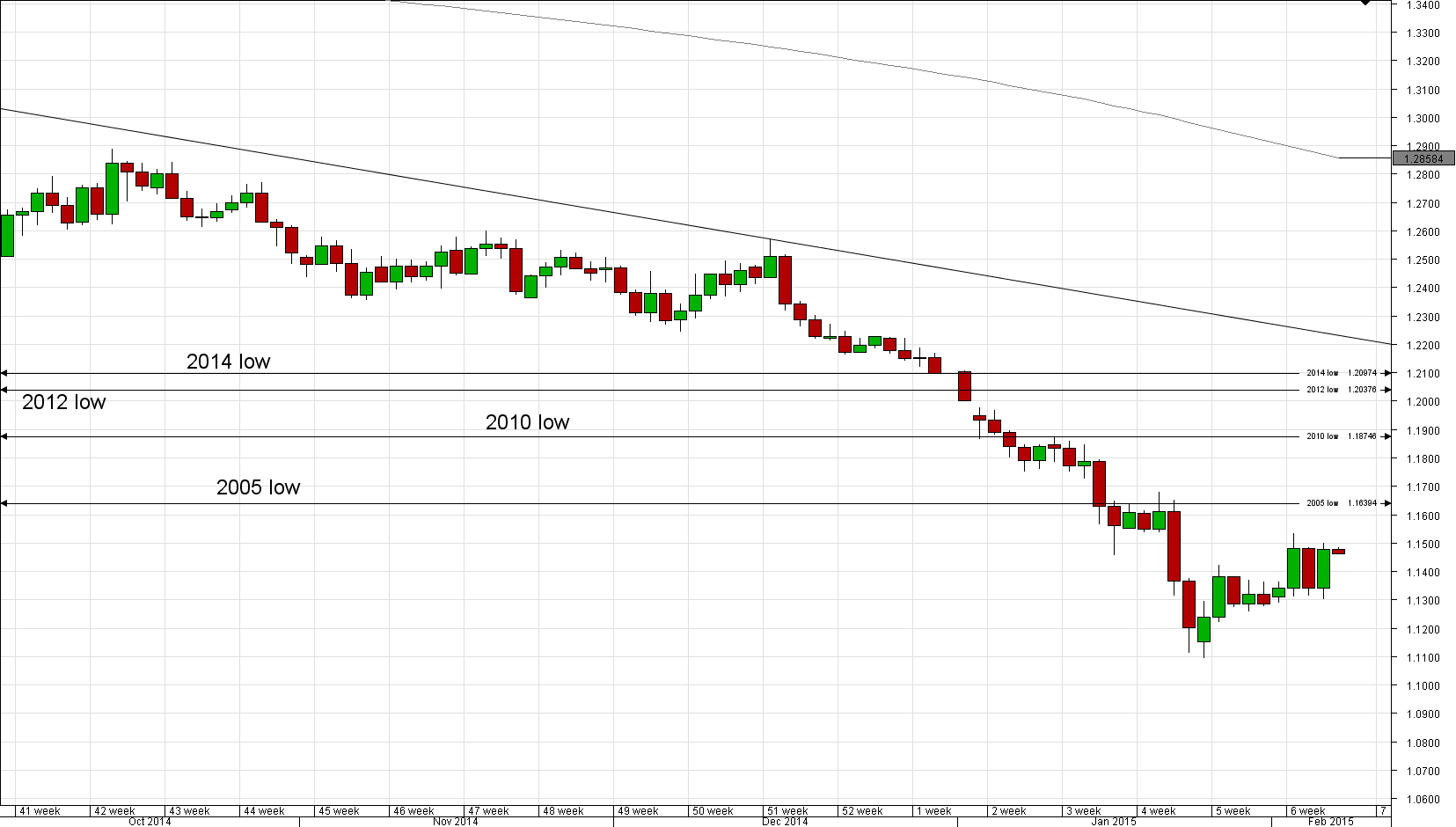Click the '3 week' time axis label
The width and height of the screenshot is (1456, 827).
click(x=1084, y=811)
